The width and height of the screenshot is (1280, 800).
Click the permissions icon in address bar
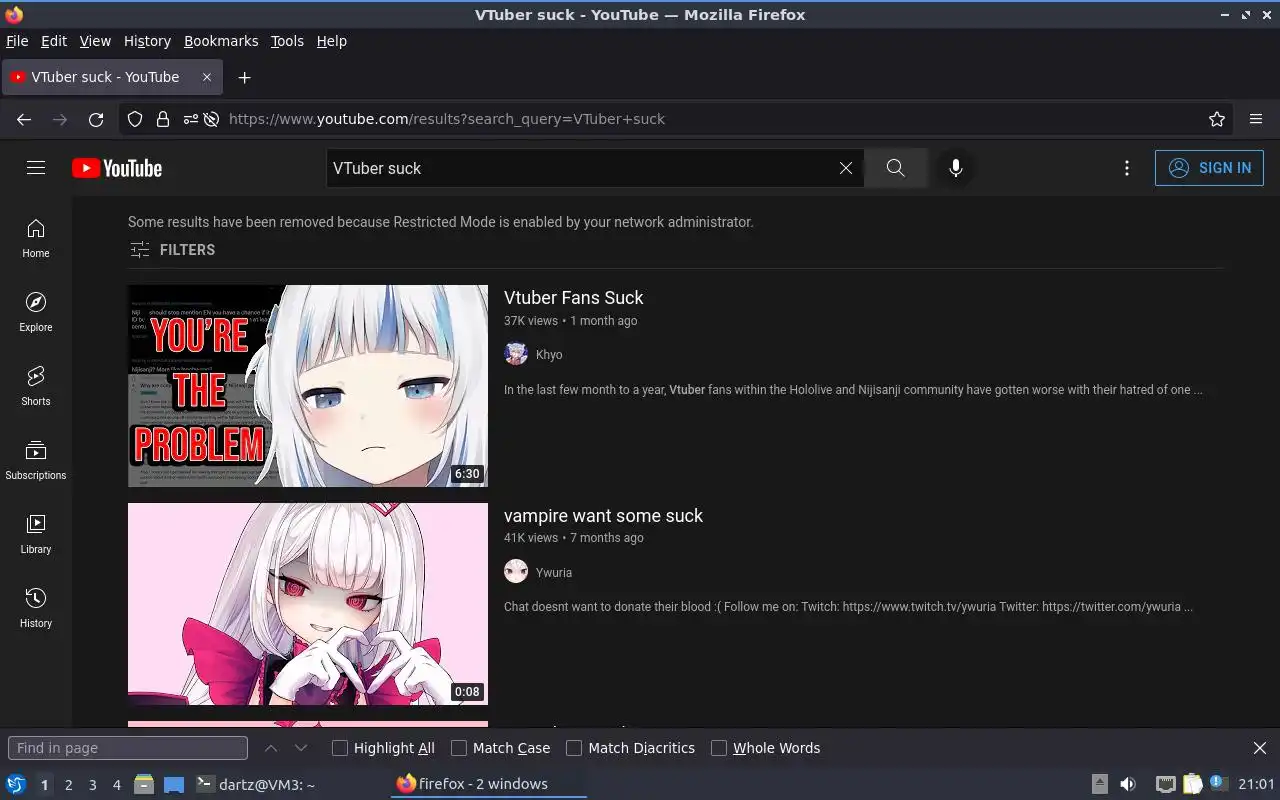(190, 119)
